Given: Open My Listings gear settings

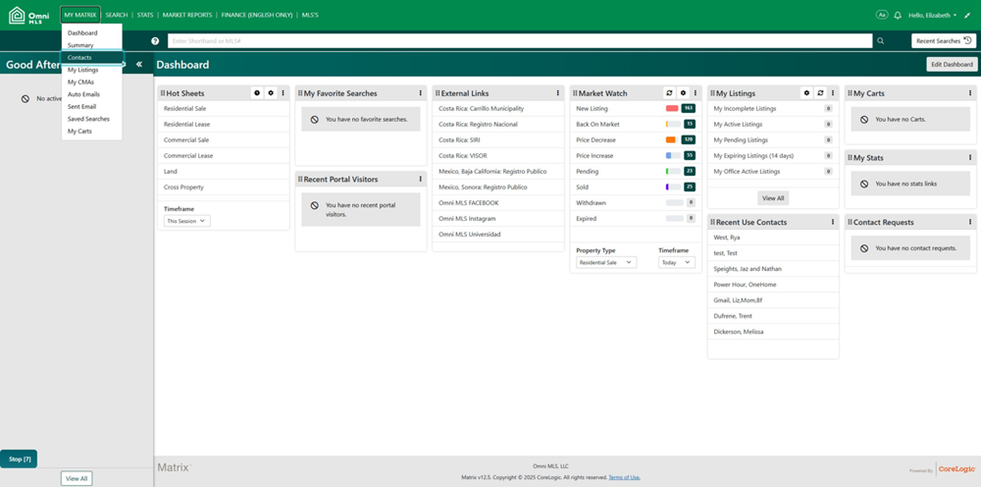Looking at the screenshot, I should click(x=806, y=93).
